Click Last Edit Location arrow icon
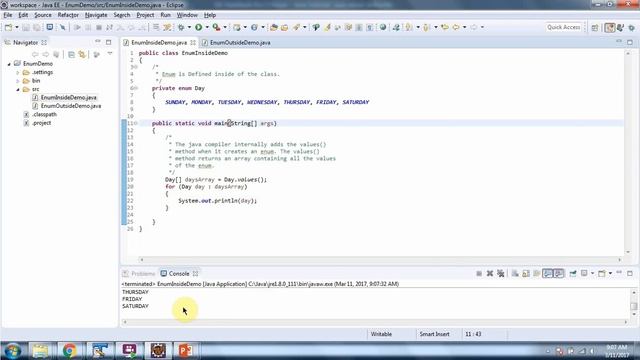The width and height of the screenshot is (640, 360). pyautogui.click(x=445, y=27)
